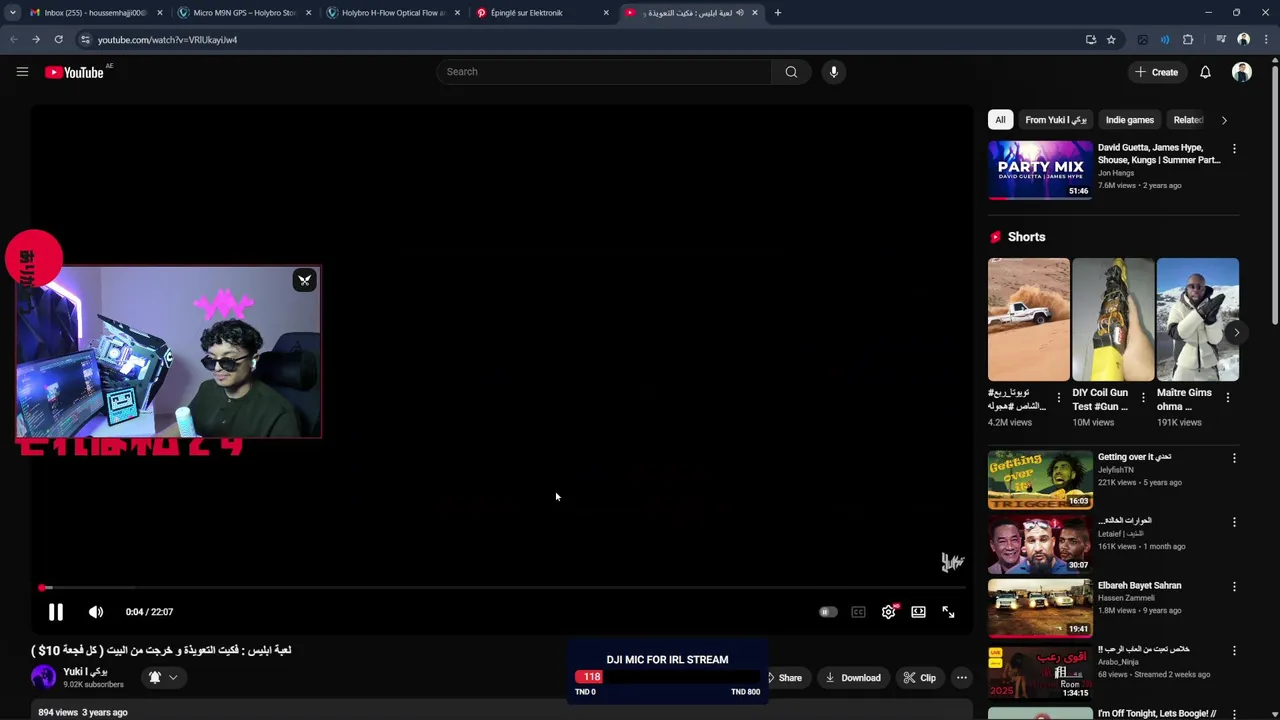Install app icon in address bar
This screenshot has width=1280, height=720.
point(1091,40)
